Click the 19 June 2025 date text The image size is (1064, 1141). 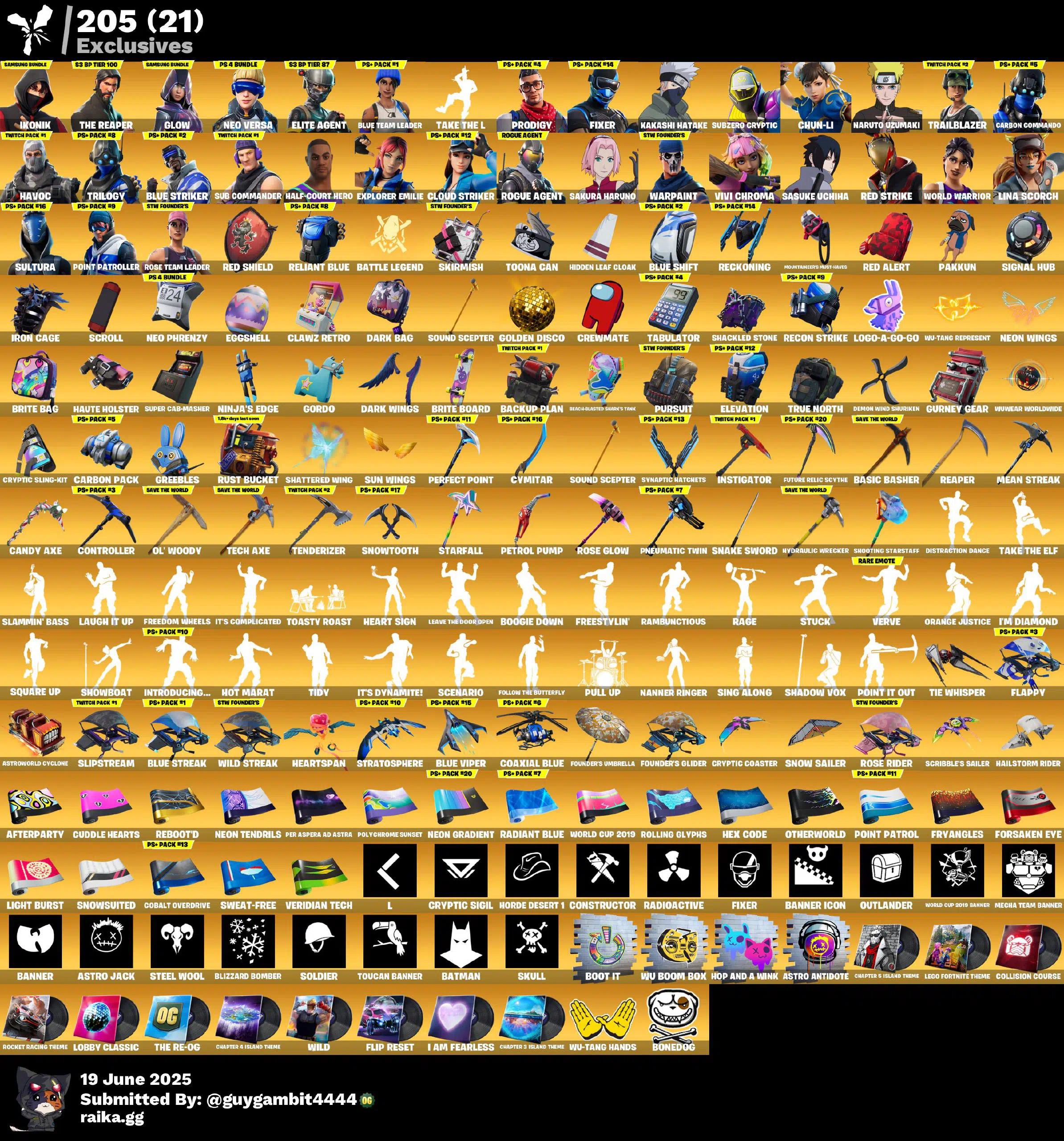pyautogui.click(x=136, y=1079)
